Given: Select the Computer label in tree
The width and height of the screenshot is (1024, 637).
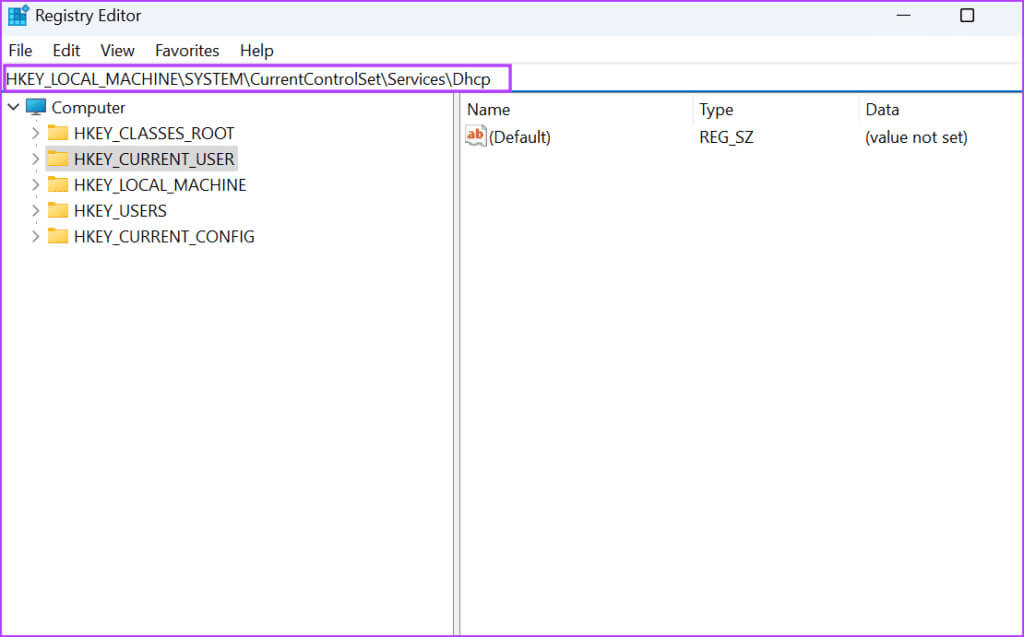Looking at the screenshot, I should [x=88, y=107].
